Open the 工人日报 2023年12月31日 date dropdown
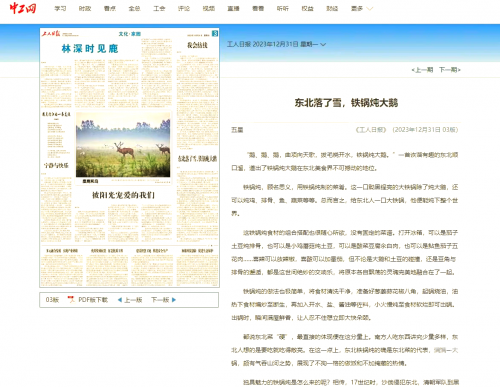The height and width of the screenshot is (387, 500). (276, 44)
